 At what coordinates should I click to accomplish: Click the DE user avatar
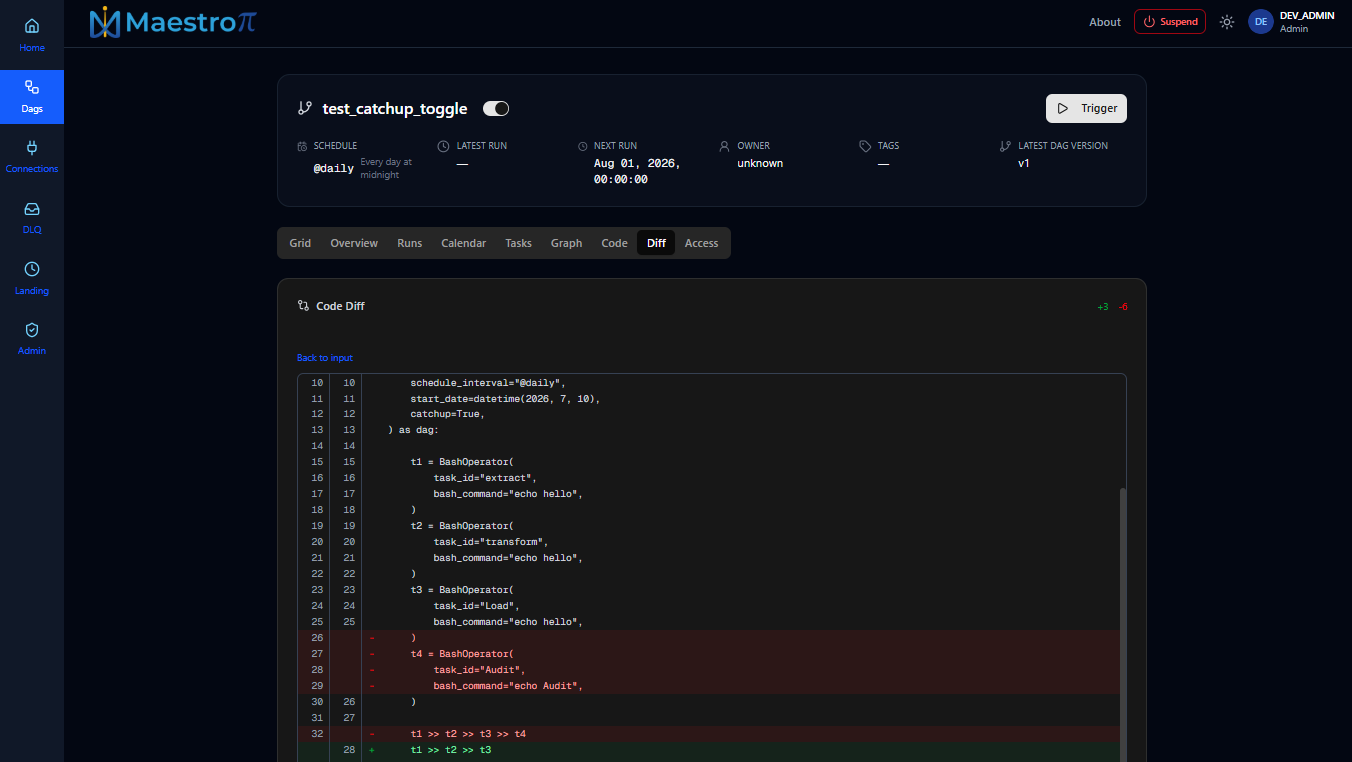[1261, 22]
